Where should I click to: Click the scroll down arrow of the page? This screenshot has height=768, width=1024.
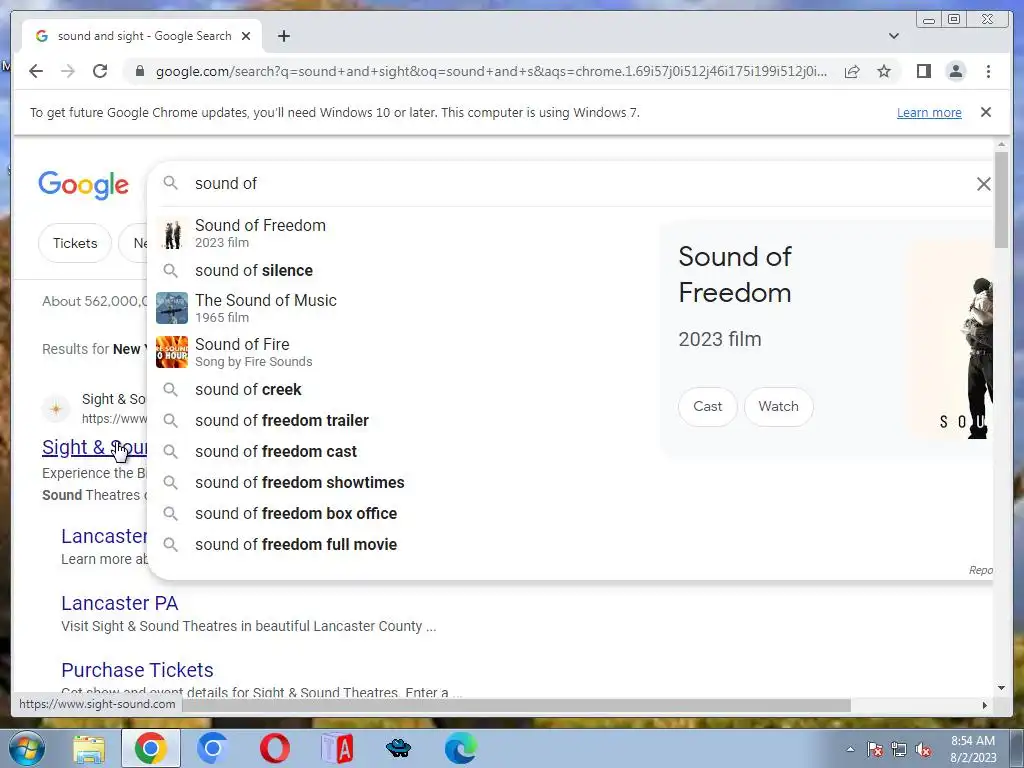coord(1001,688)
